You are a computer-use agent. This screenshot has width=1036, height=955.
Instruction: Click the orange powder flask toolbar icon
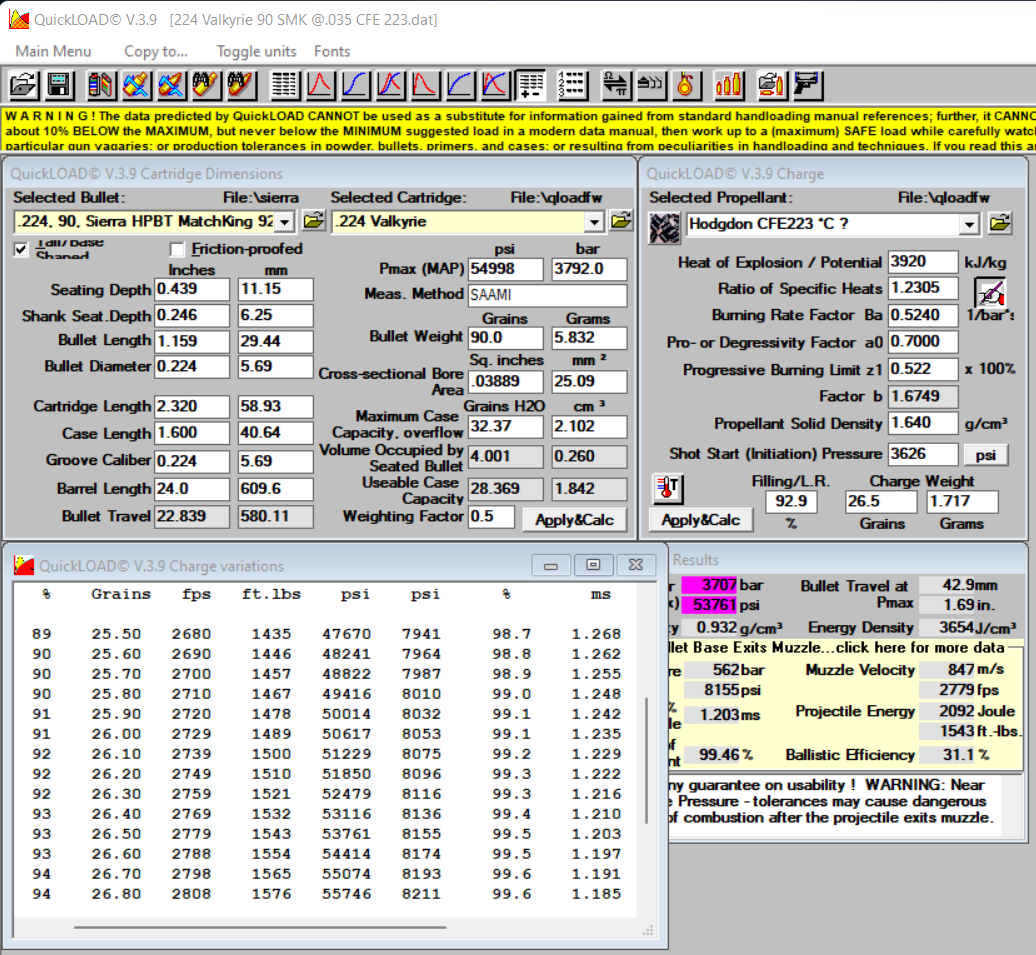point(685,85)
